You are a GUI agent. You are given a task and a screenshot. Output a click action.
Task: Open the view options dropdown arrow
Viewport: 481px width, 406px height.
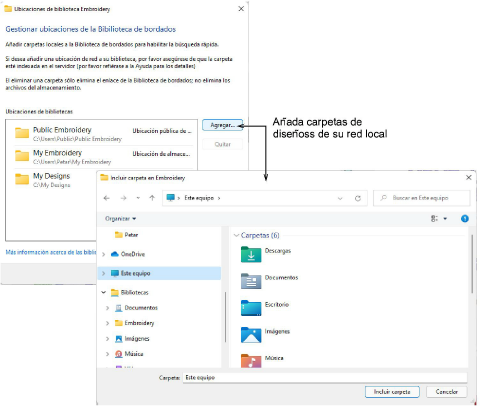(445, 219)
